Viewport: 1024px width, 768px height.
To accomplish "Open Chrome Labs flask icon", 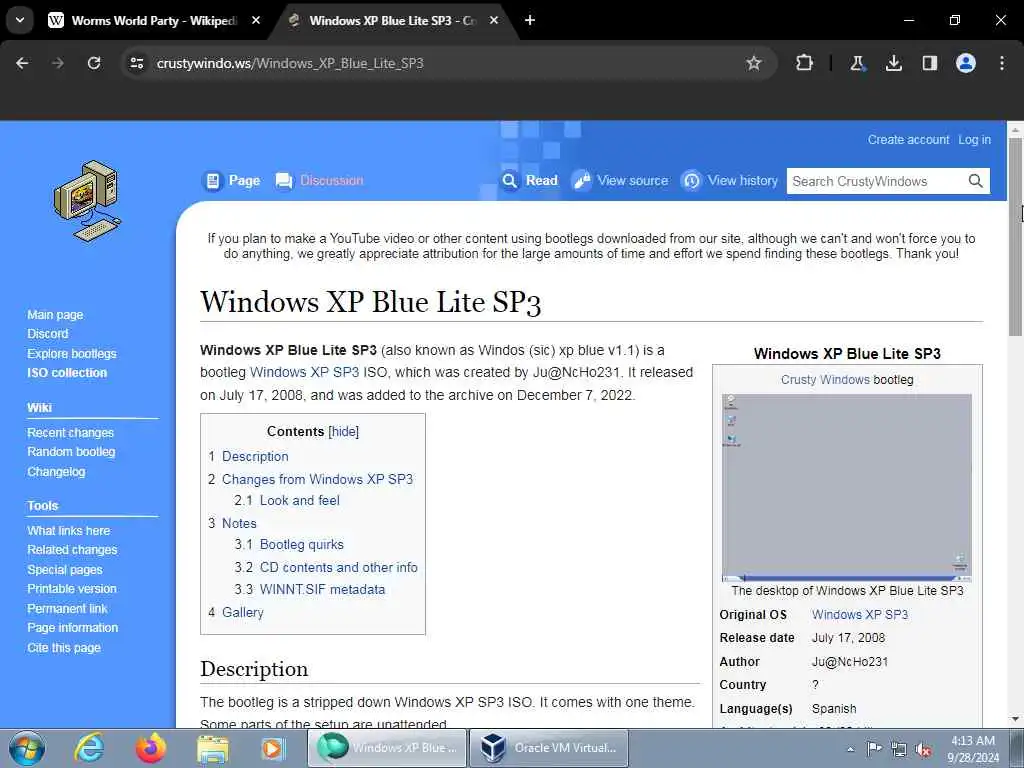I will tap(857, 63).
